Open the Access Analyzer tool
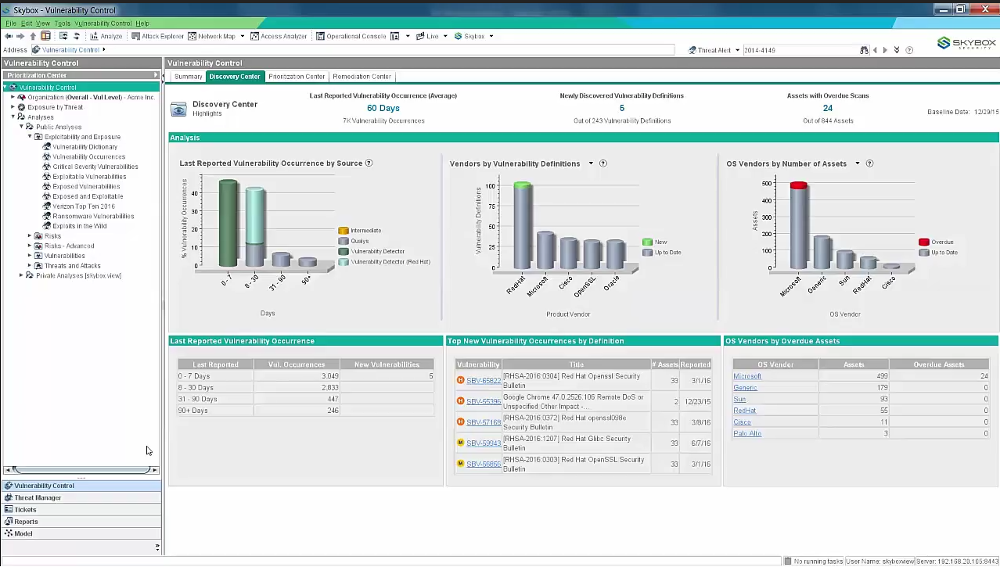1000x567 pixels. (278, 36)
